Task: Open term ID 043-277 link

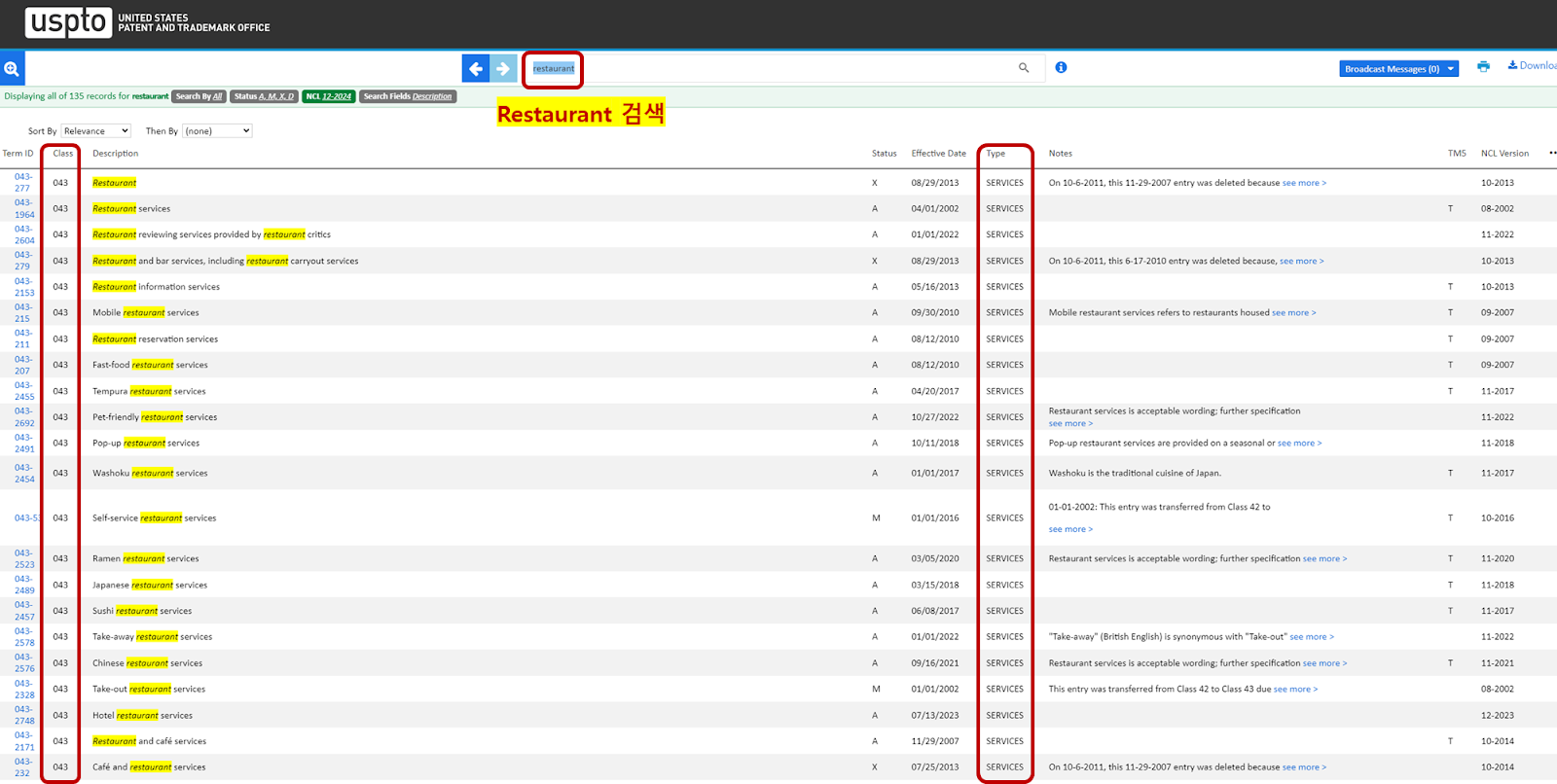Action: (x=22, y=183)
